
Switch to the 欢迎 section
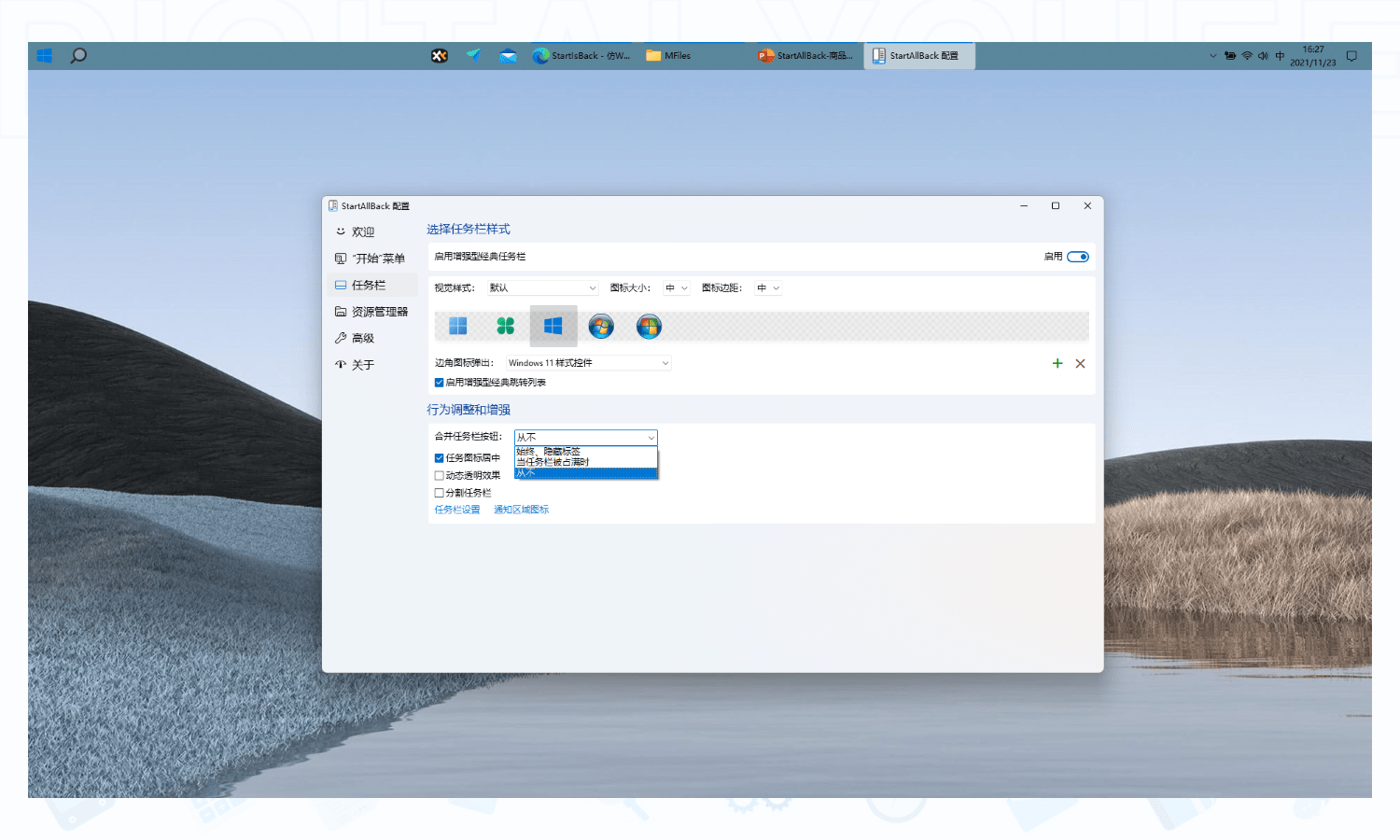pyautogui.click(x=362, y=231)
